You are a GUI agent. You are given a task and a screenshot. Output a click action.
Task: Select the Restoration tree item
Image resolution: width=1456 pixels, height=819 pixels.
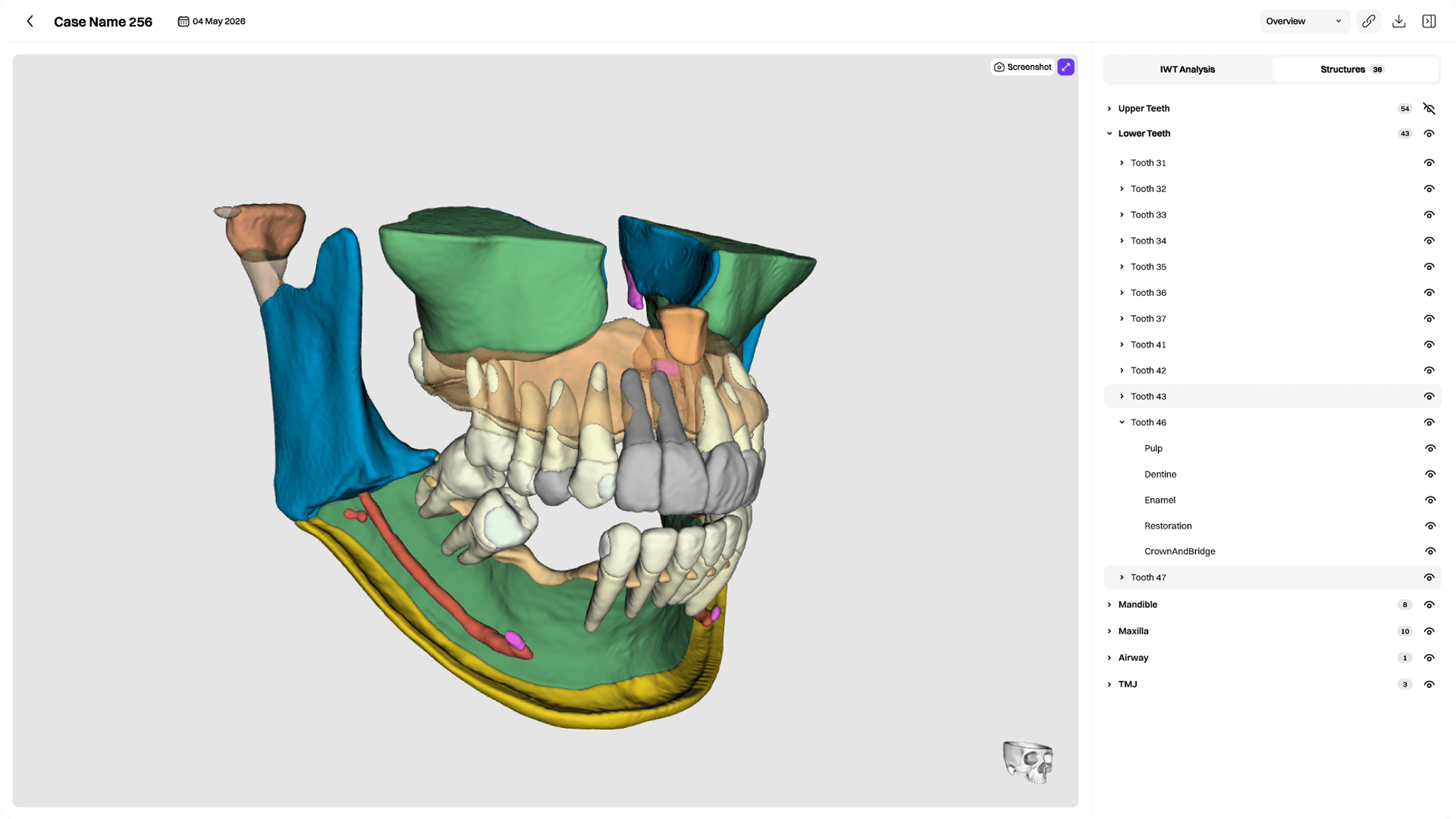coord(1168,526)
